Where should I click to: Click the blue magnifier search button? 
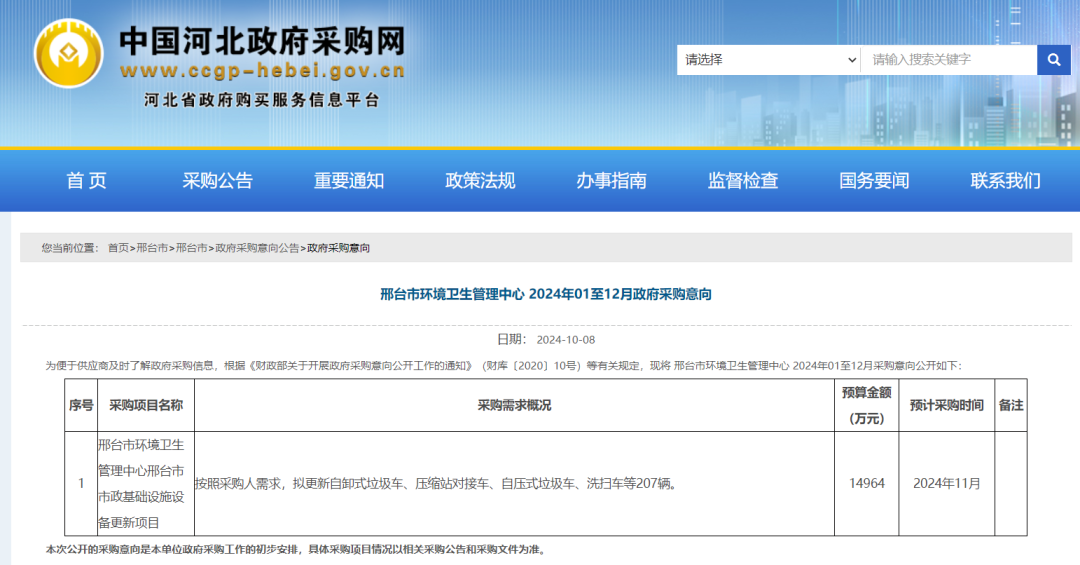(x=1053, y=60)
